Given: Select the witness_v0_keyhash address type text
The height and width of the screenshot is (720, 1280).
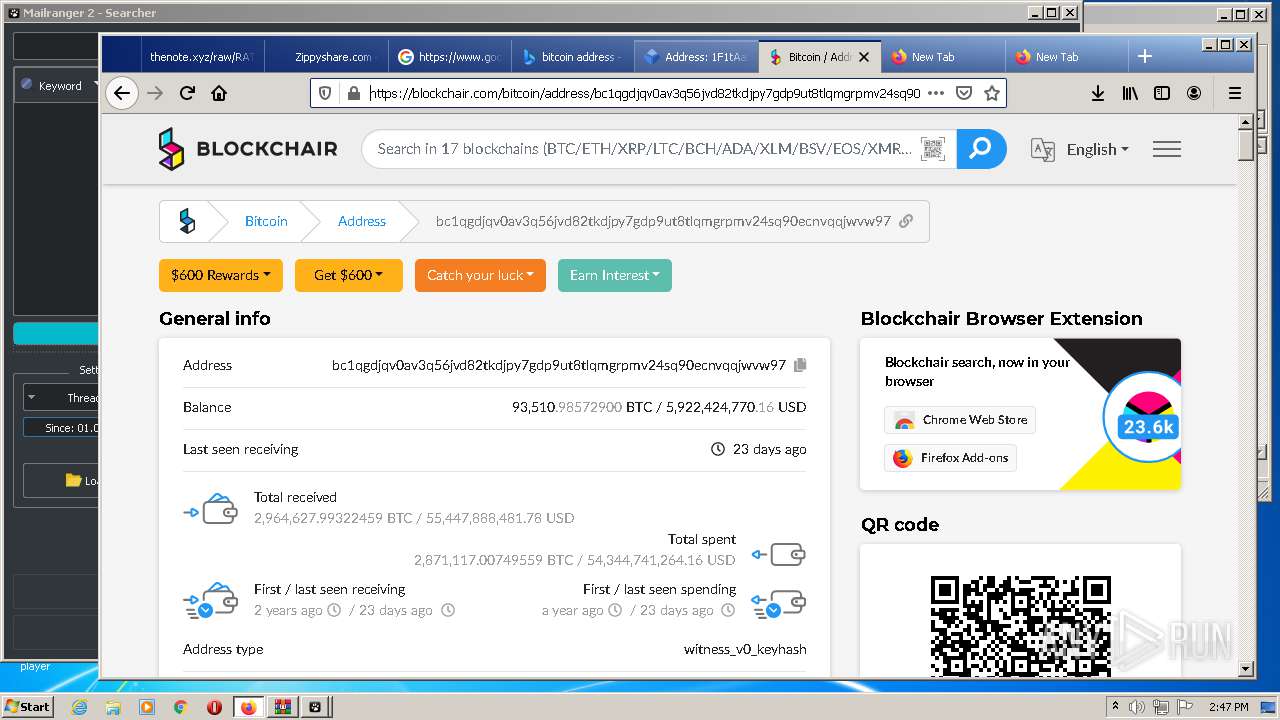Looking at the screenshot, I should point(745,649).
